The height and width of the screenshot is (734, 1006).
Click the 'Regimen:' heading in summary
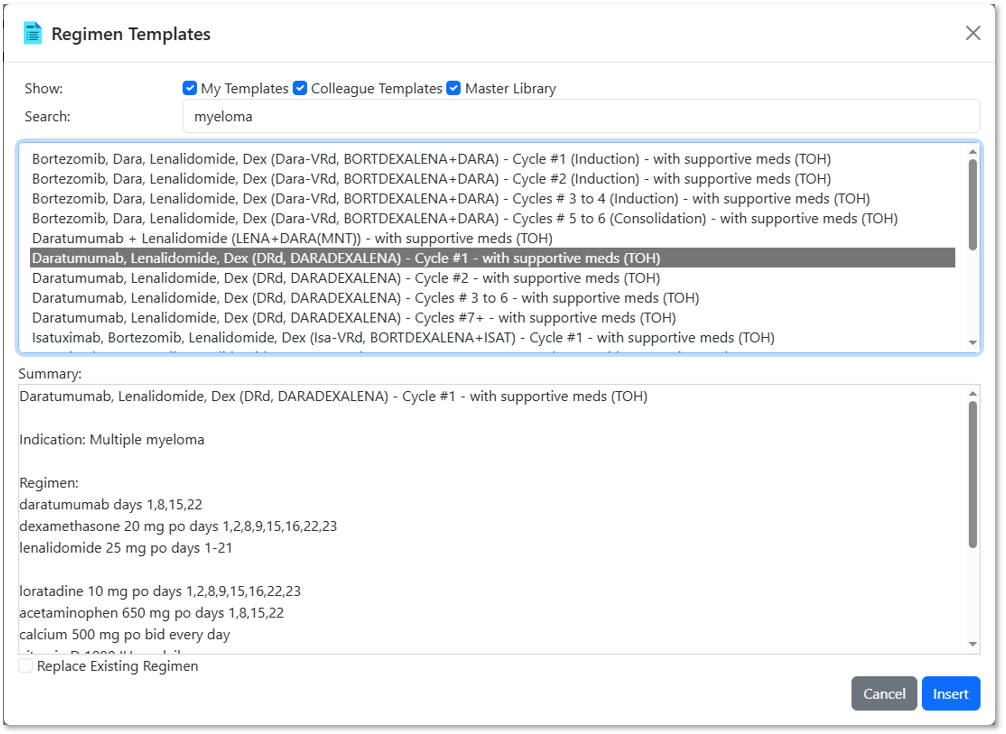49,482
